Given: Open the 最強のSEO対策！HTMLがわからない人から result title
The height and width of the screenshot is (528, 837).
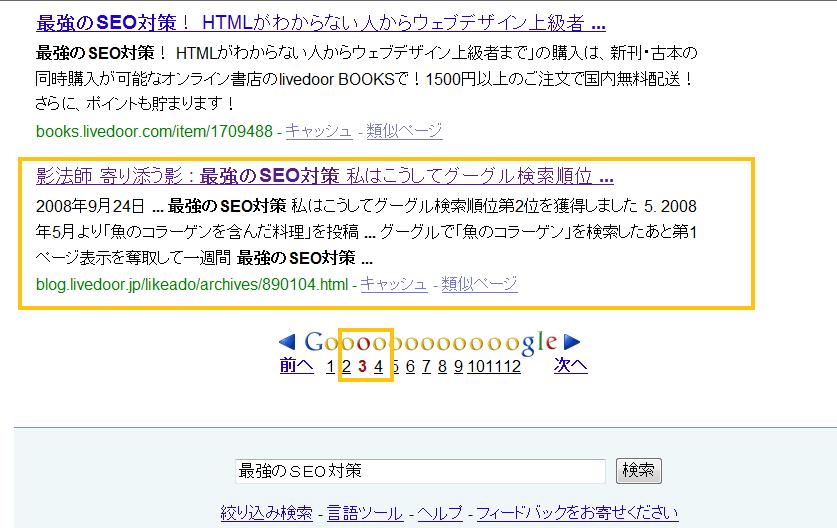Looking at the screenshot, I should coord(321,23).
